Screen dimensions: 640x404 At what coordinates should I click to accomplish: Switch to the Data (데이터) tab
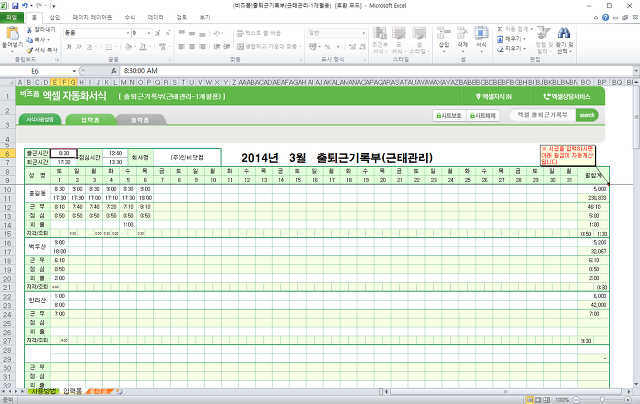point(156,18)
